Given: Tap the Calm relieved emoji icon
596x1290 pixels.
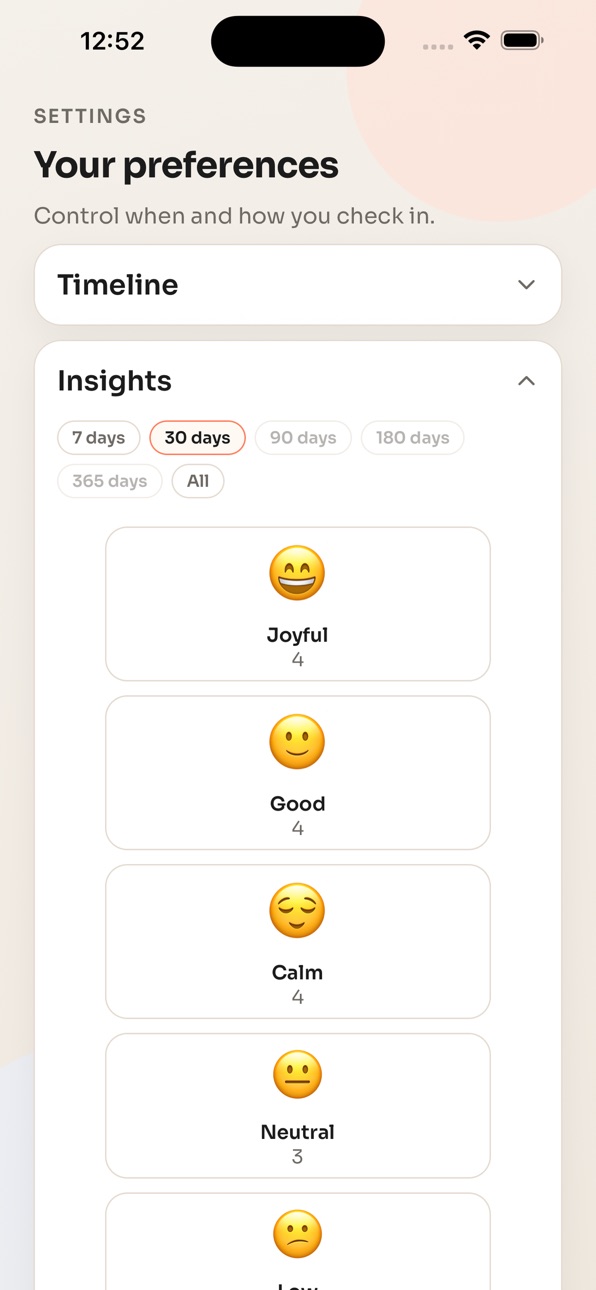Looking at the screenshot, I should 297,911.
